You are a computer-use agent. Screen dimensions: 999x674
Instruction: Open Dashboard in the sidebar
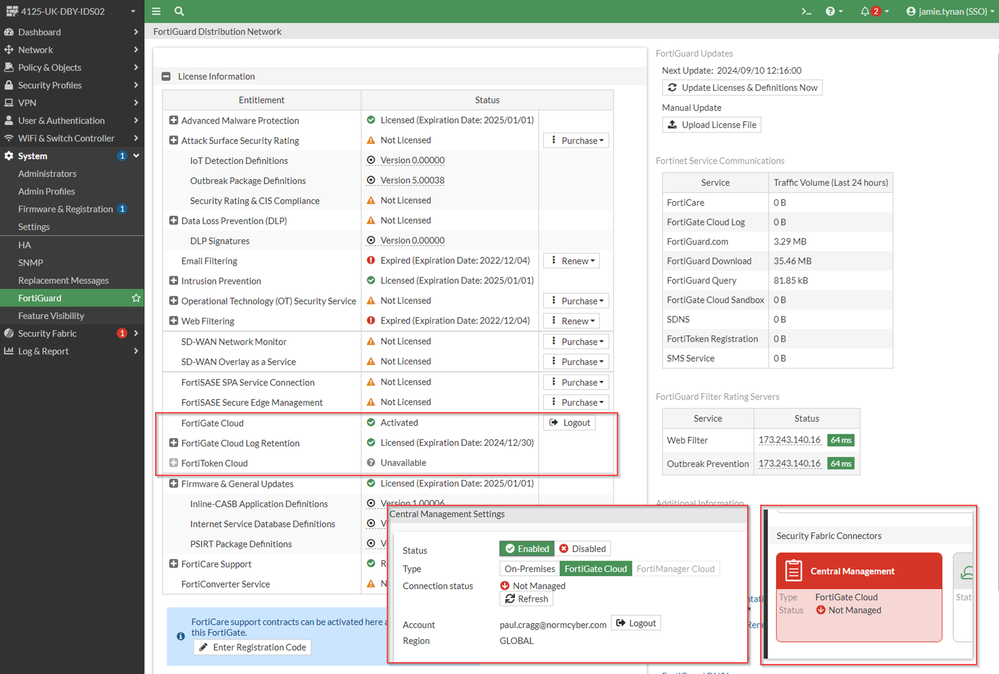point(71,32)
